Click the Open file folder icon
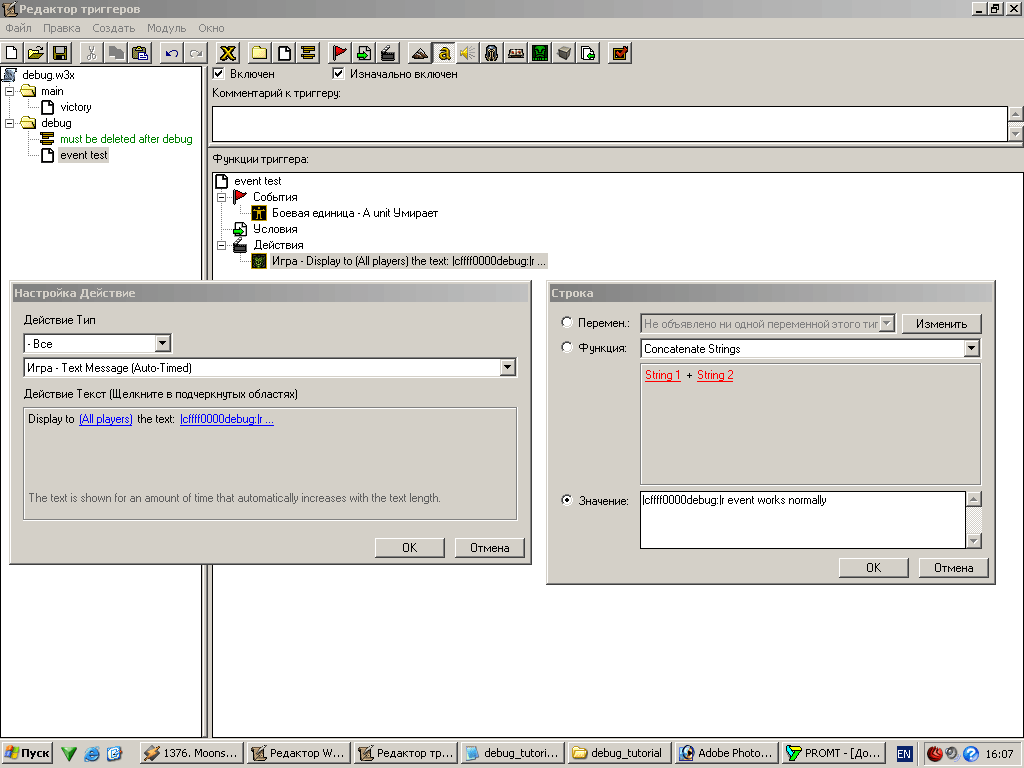Image resolution: width=1024 pixels, height=768 pixels. pyautogui.click(x=36, y=53)
